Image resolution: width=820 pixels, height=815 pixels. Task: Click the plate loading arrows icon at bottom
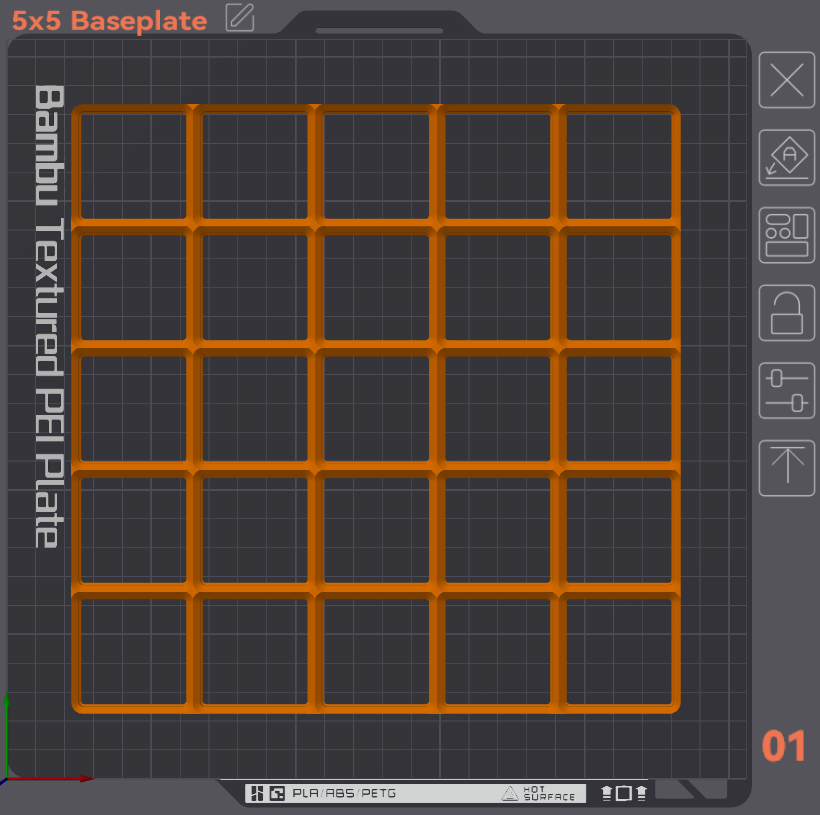(x=623, y=794)
